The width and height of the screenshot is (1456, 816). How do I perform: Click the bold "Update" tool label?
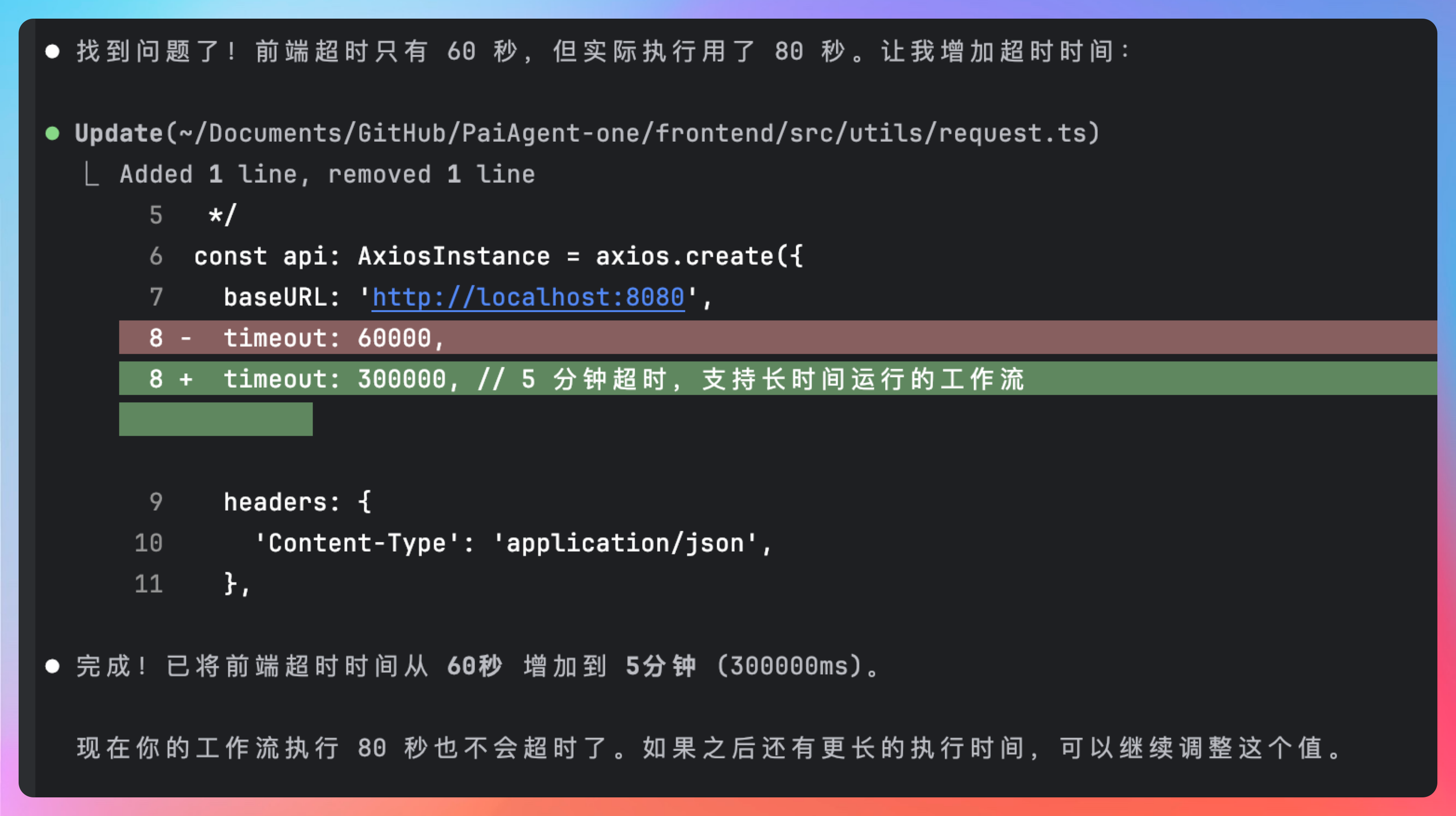click(x=119, y=134)
